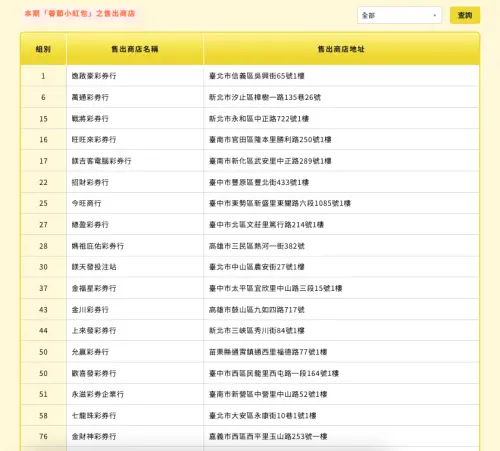Click group number 76 for 金財神彩券行
This screenshot has width=500, height=451.
pos(43,437)
